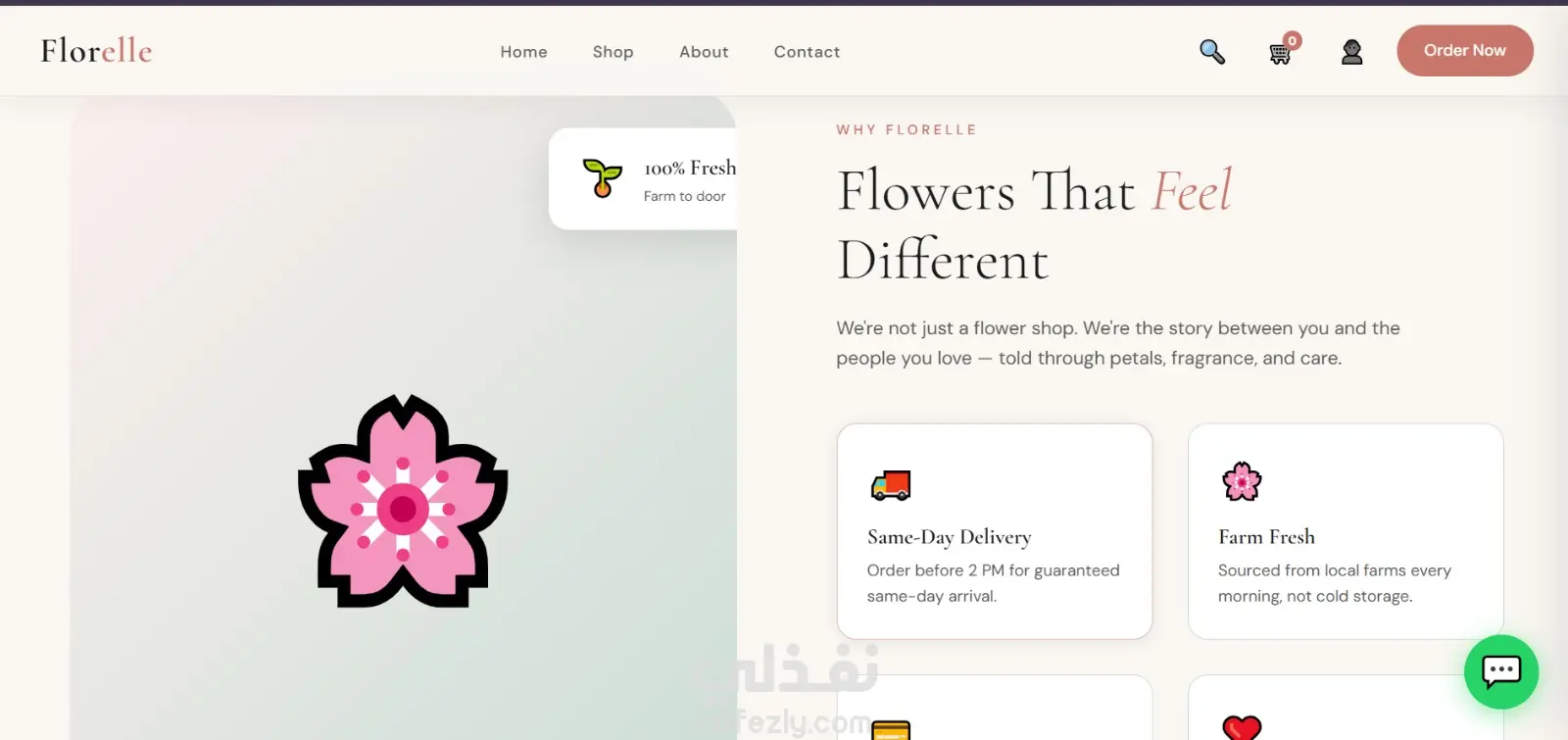The height and width of the screenshot is (740, 1568).
Task: Click the Order Now button
Action: click(x=1465, y=50)
